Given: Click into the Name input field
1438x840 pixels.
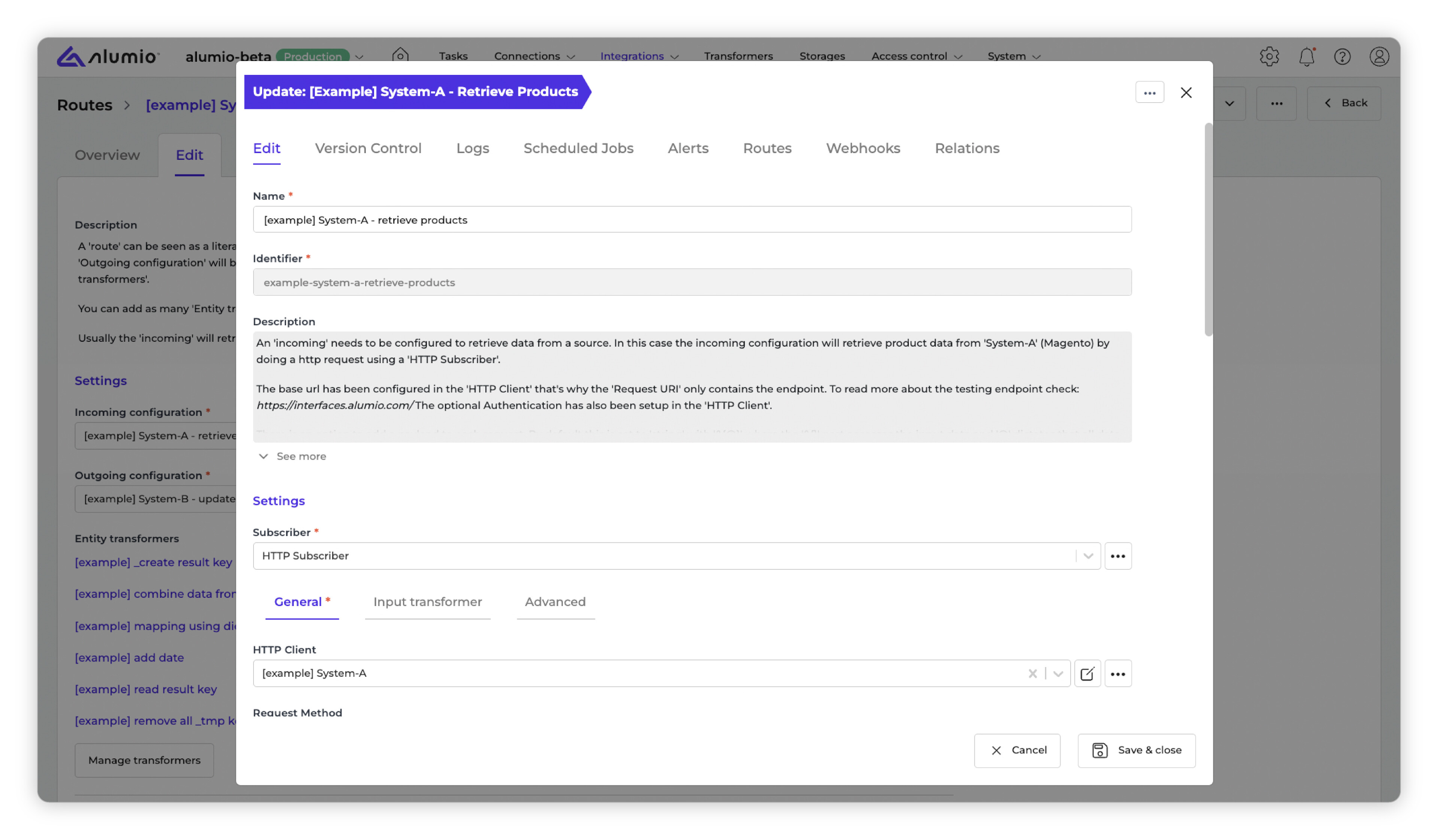Looking at the screenshot, I should (692, 220).
